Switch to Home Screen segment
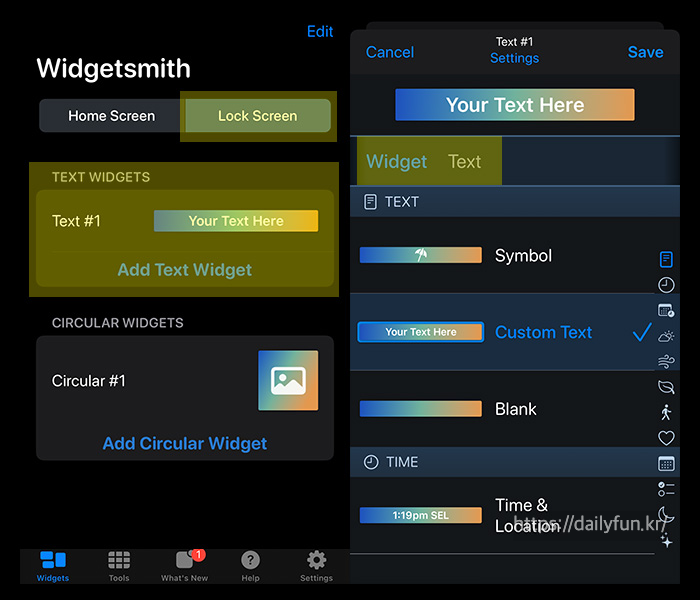This screenshot has height=600, width=700. coord(112,116)
